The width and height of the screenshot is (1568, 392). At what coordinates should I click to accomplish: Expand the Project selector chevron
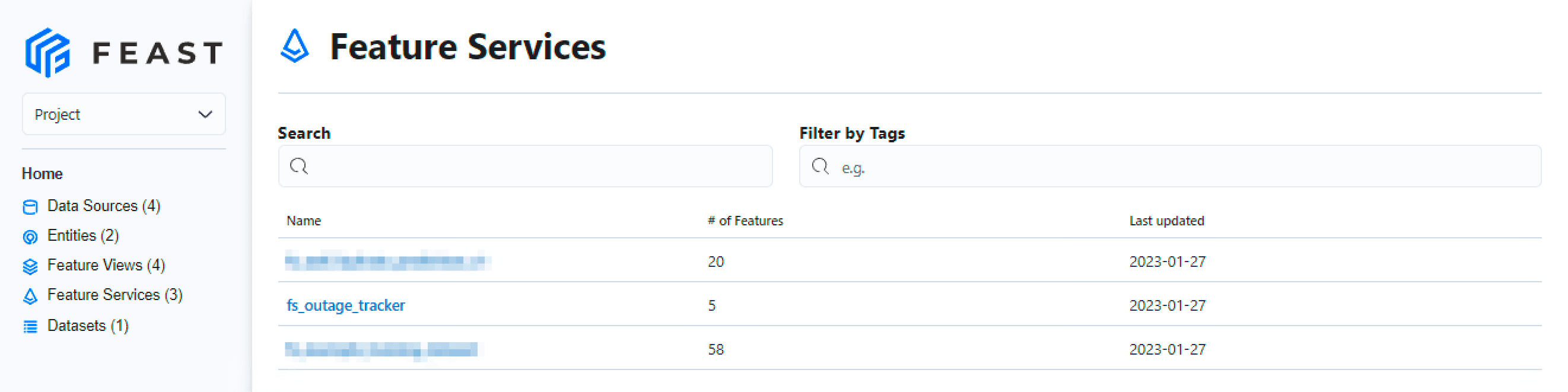pos(205,114)
